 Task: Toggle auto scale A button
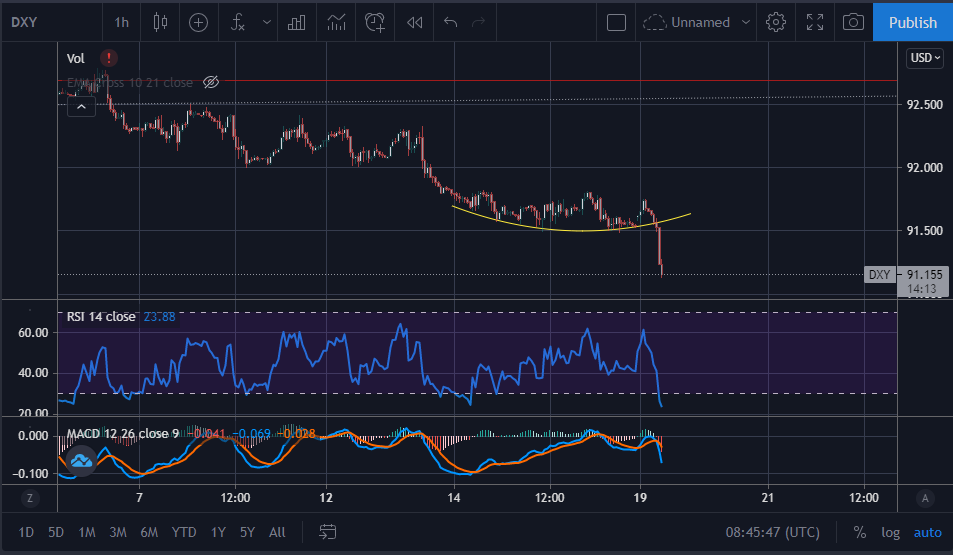coord(925,498)
